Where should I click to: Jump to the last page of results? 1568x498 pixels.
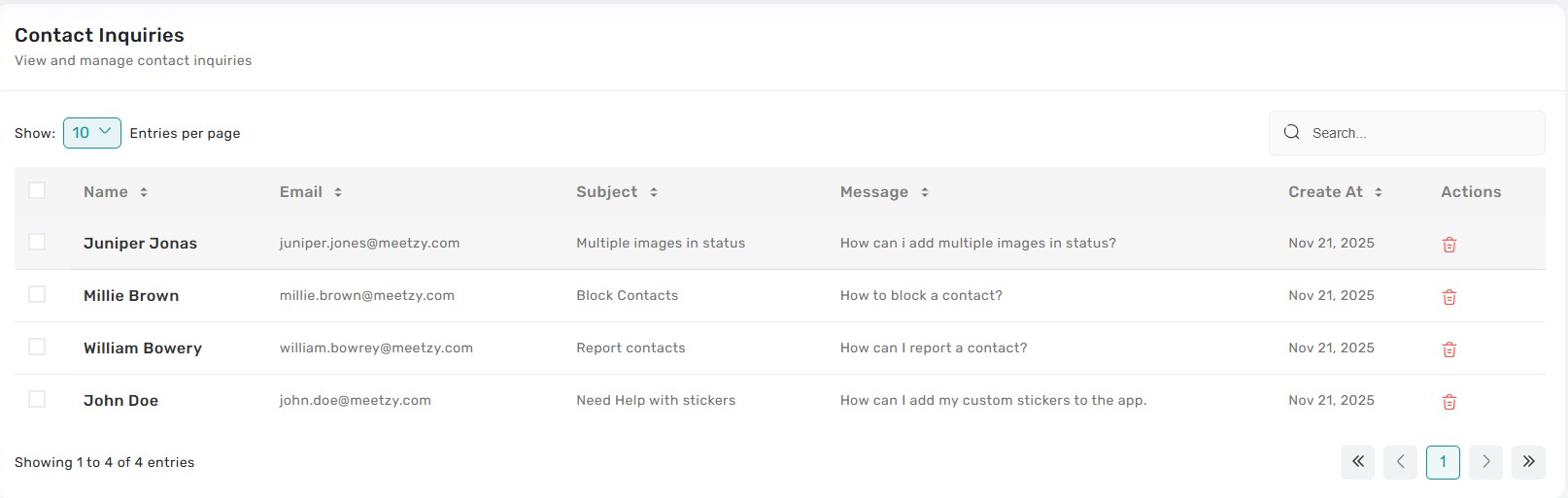point(1528,462)
